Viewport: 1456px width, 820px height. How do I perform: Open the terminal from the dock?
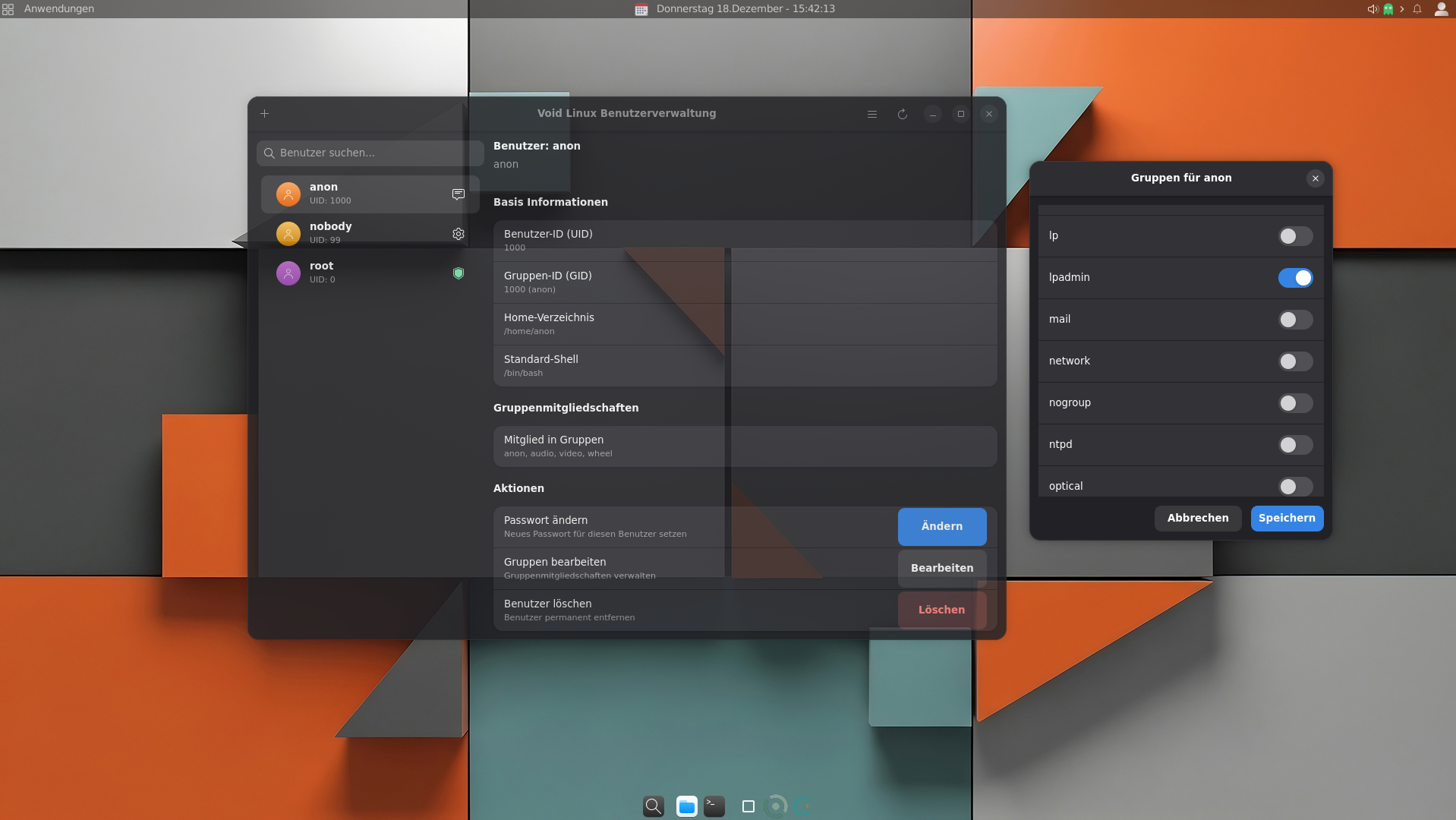pyautogui.click(x=714, y=806)
